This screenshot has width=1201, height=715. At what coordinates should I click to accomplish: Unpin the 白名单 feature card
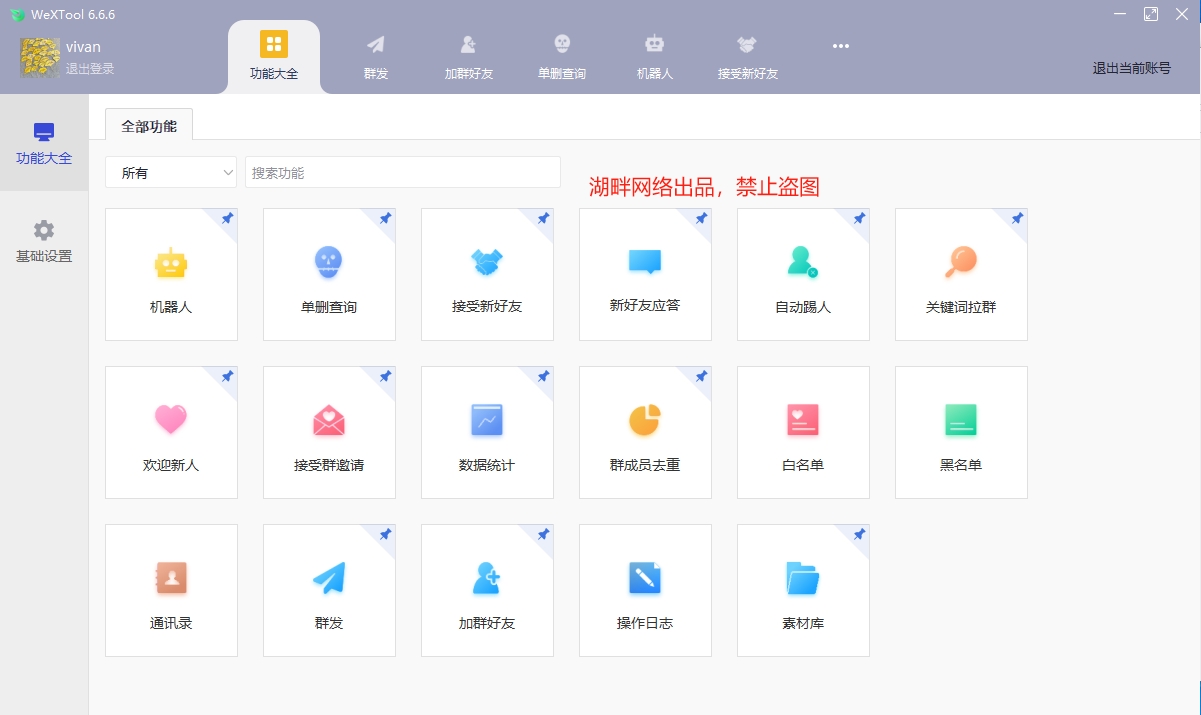(858, 377)
